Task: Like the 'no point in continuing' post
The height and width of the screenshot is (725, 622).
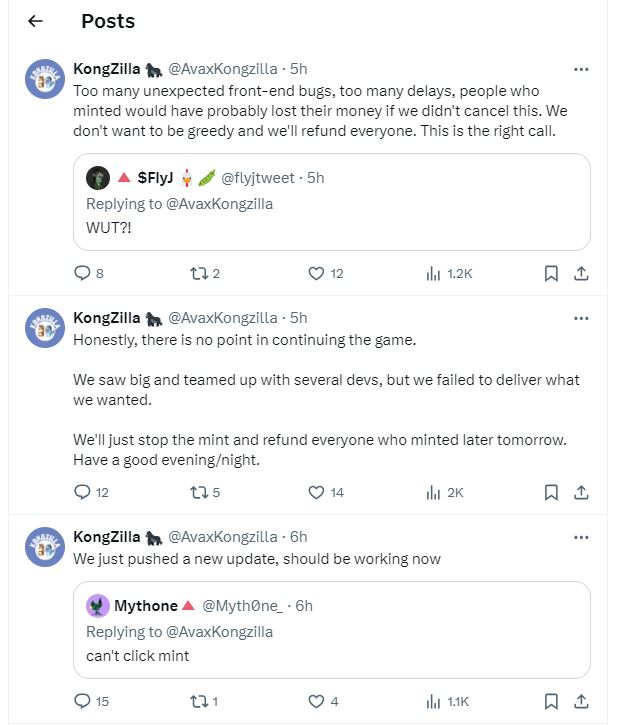Action: (x=317, y=492)
